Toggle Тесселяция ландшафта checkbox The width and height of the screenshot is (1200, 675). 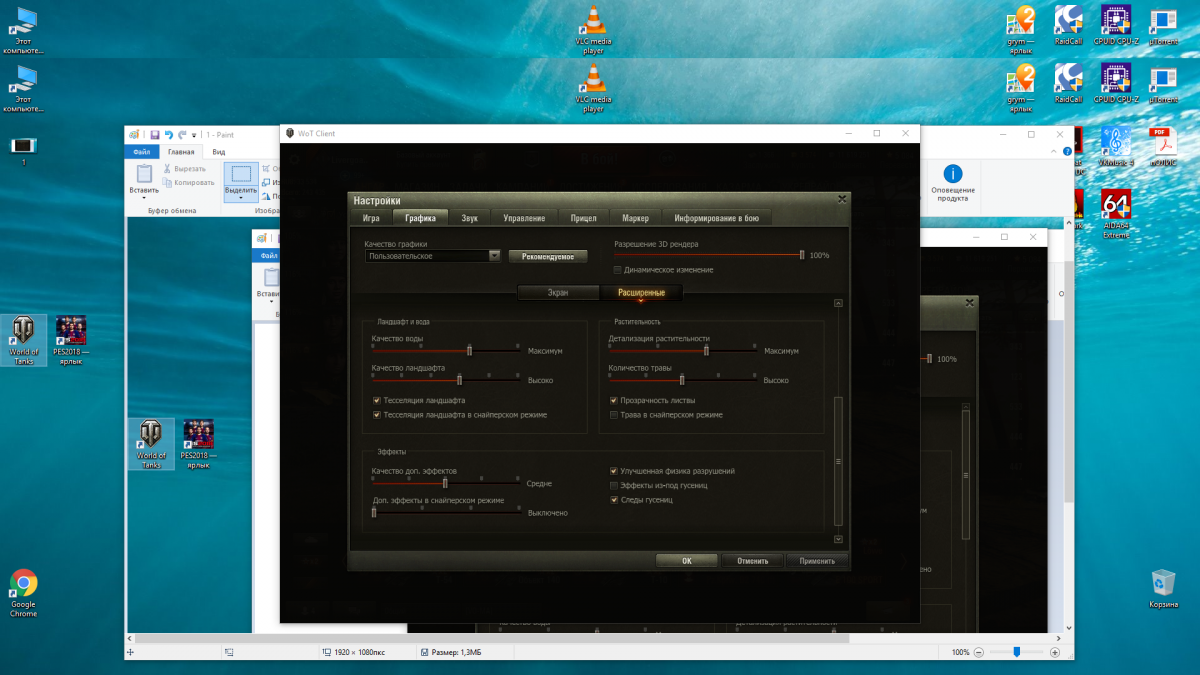[x=376, y=400]
